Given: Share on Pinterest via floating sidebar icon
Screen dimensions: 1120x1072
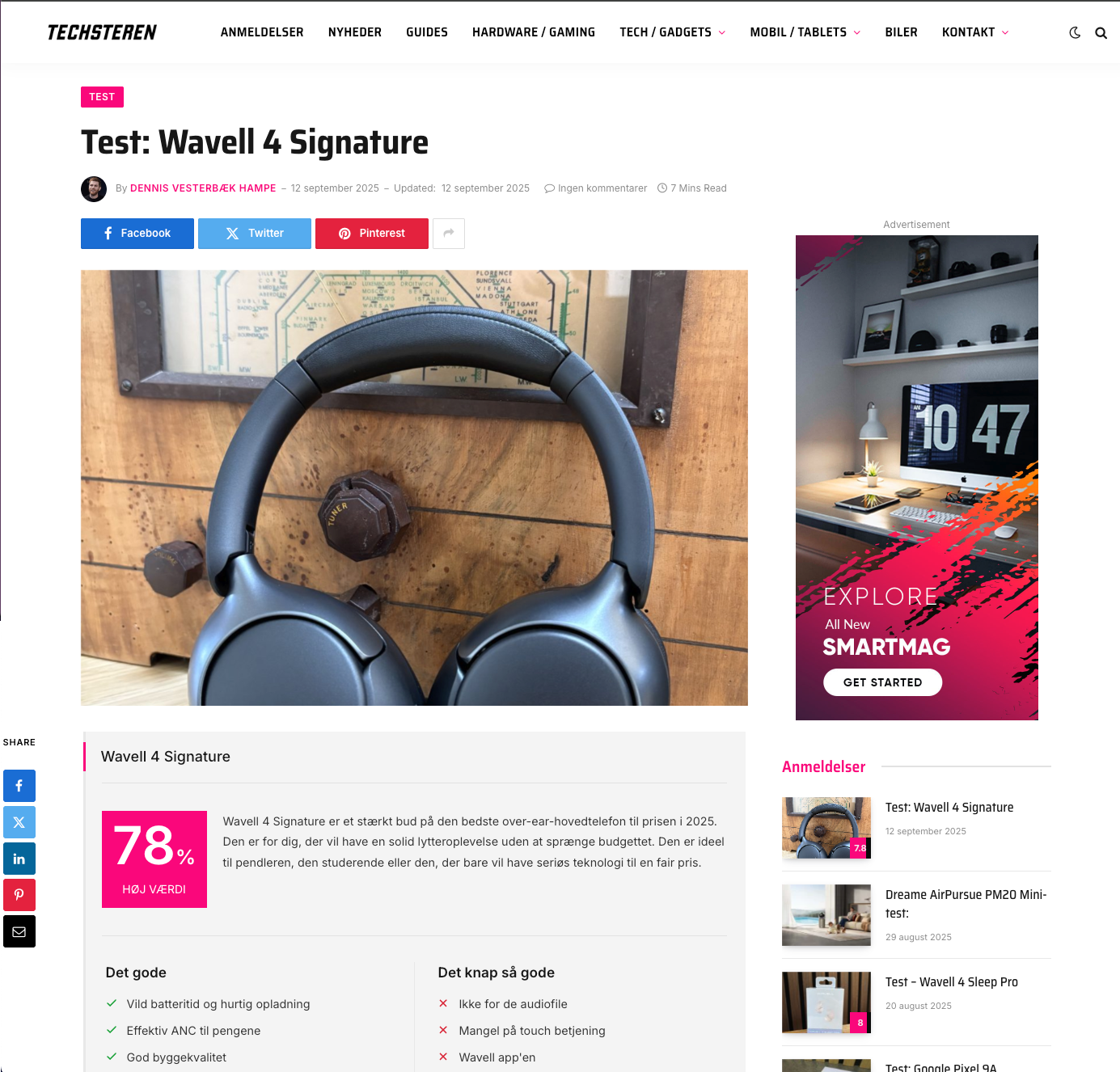Looking at the screenshot, I should (x=19, y=895).
